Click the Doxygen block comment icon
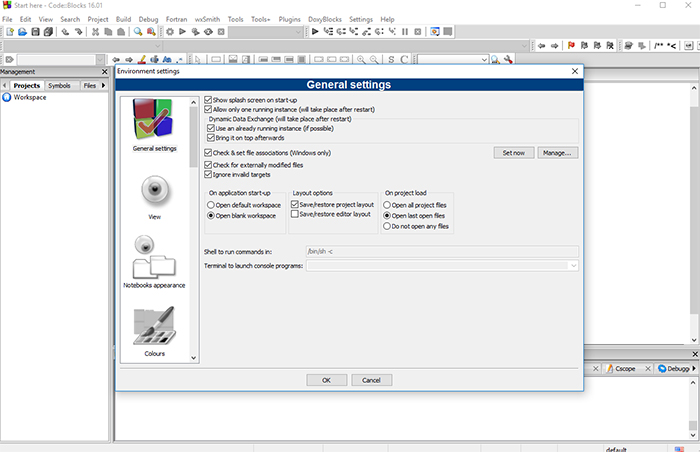Screen dimensions: 700x452 (x=658, y=46)
